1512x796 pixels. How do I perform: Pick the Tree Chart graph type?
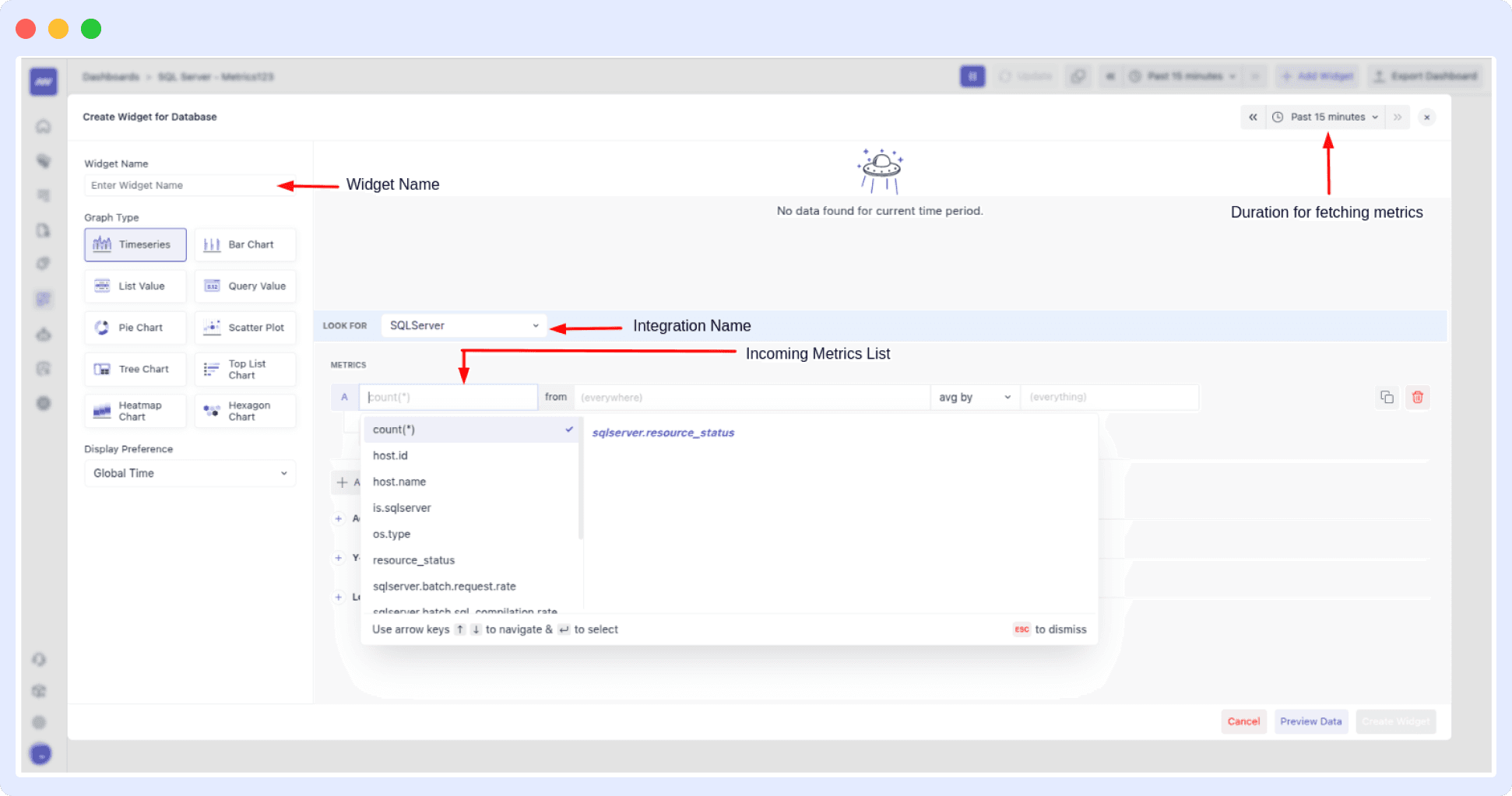(135, 369)
